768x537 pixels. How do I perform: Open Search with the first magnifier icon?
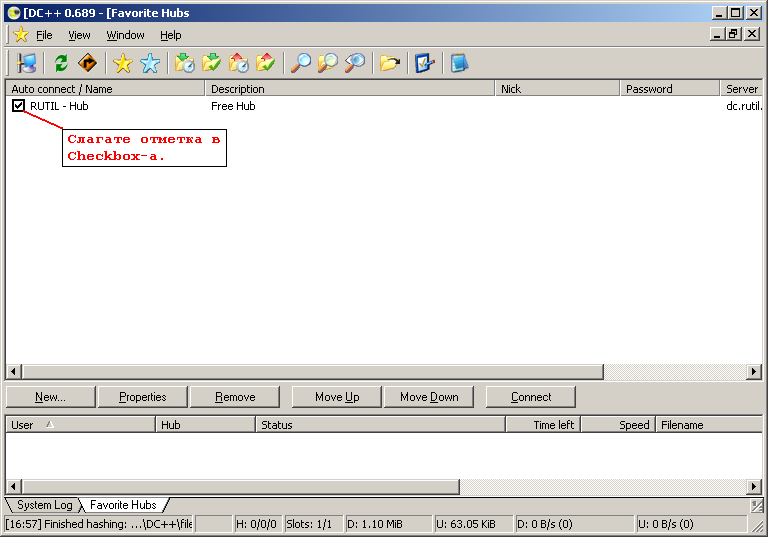click(301, 63)
